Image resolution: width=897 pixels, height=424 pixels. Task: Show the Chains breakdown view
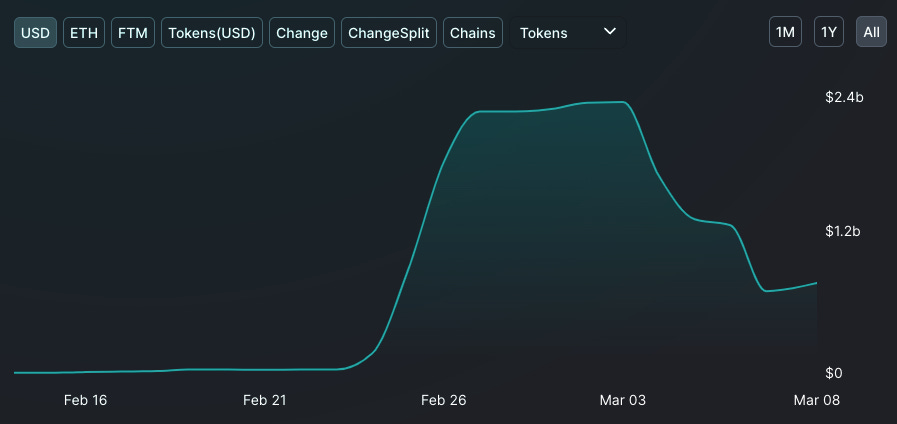473,33
